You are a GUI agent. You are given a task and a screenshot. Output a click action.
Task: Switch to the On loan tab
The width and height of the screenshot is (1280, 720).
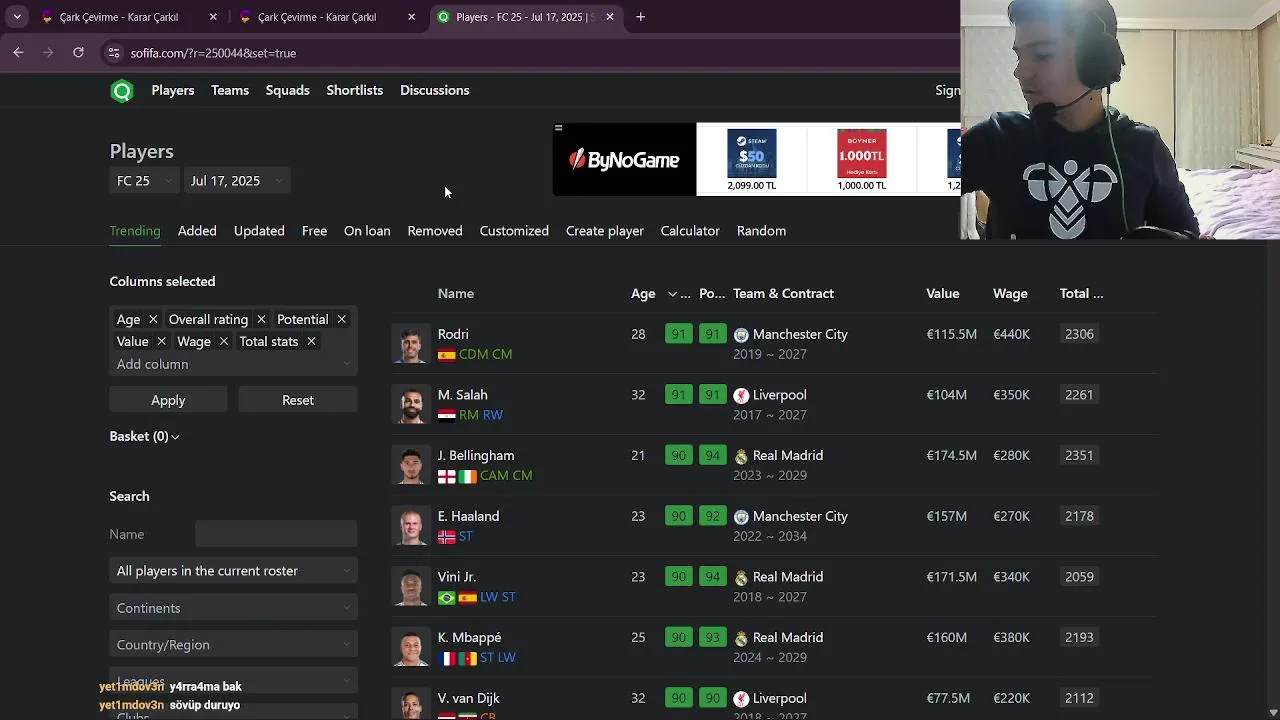point(367,231)
